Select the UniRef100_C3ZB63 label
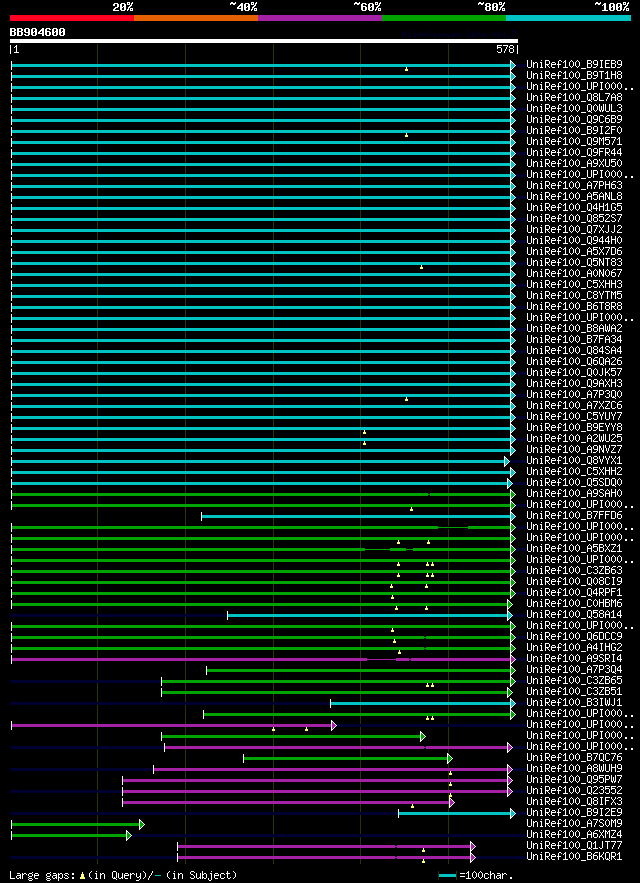Viewport: 640px width, 883px height. click(x=574, y=570)
